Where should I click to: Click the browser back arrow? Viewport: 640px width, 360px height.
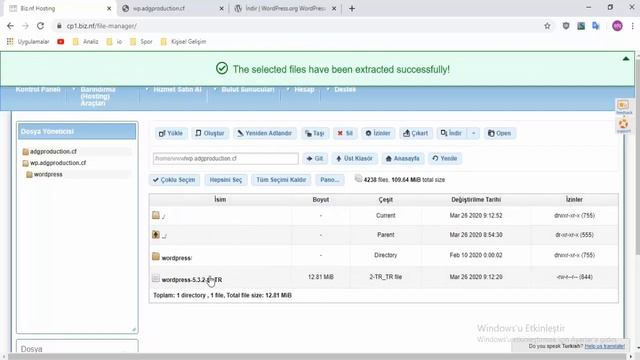click(10, 26)
